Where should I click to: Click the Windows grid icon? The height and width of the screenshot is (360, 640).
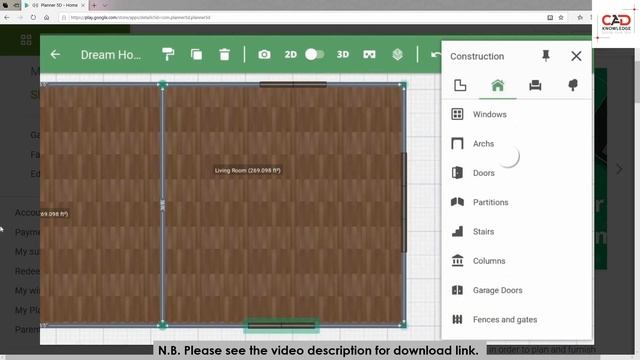(x=457, y=114)
